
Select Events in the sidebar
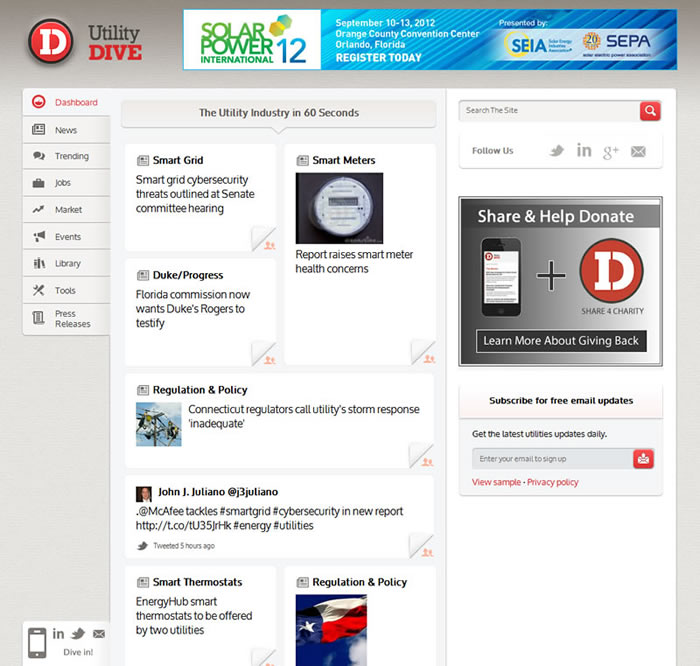(x=67, y=237)
